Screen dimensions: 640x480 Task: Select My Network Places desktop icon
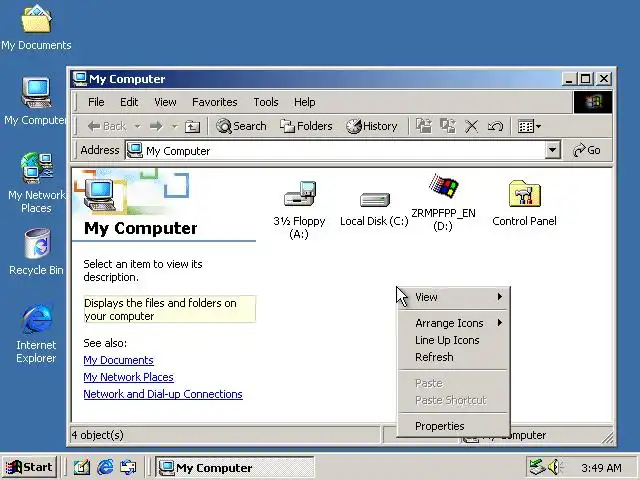(36, 182)
